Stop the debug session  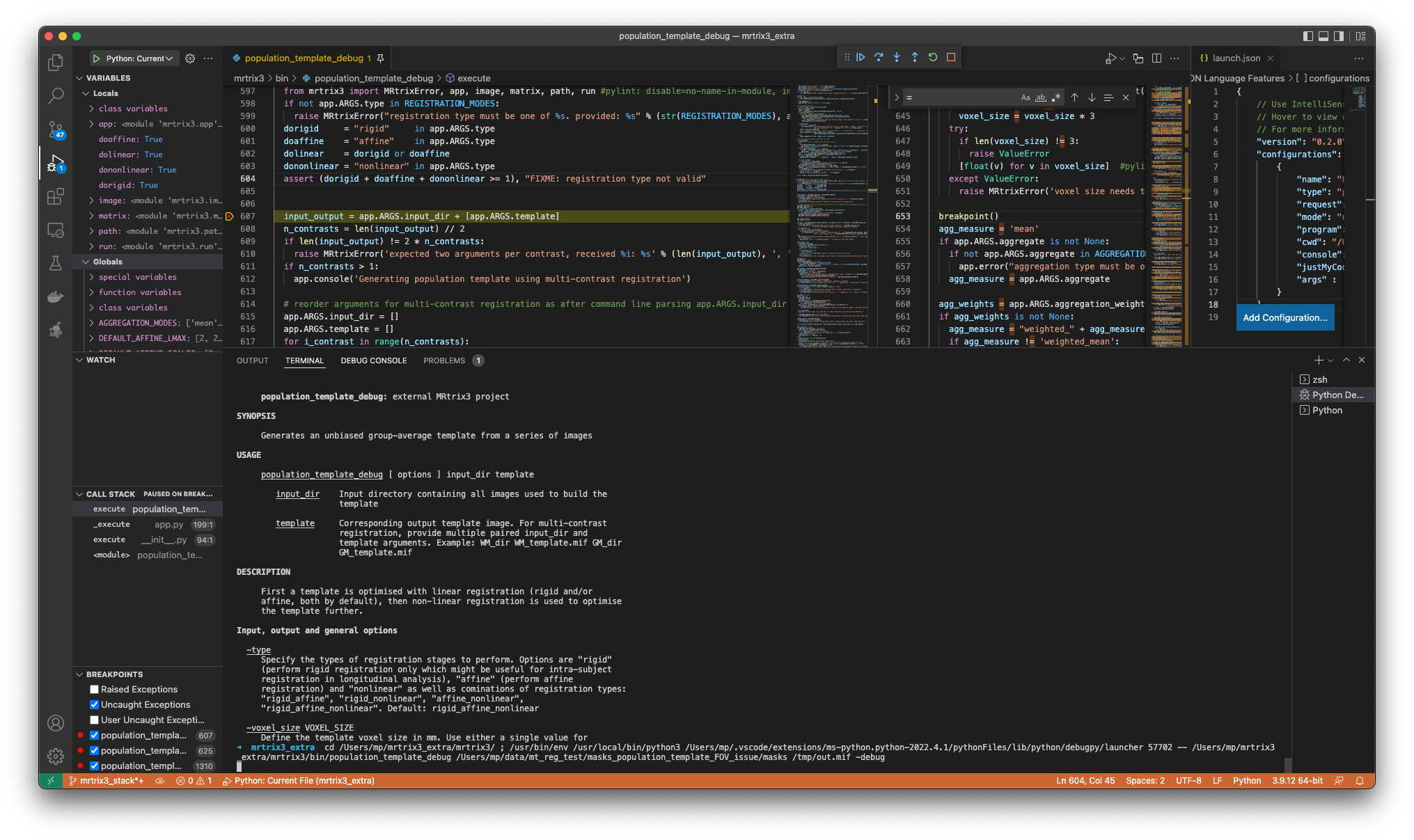(950, 57)
